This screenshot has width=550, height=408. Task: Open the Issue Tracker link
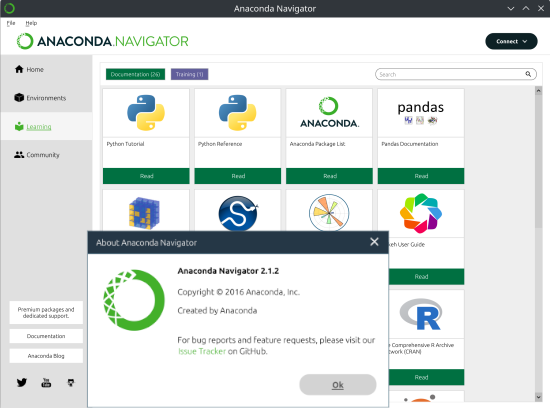[202, 351]
